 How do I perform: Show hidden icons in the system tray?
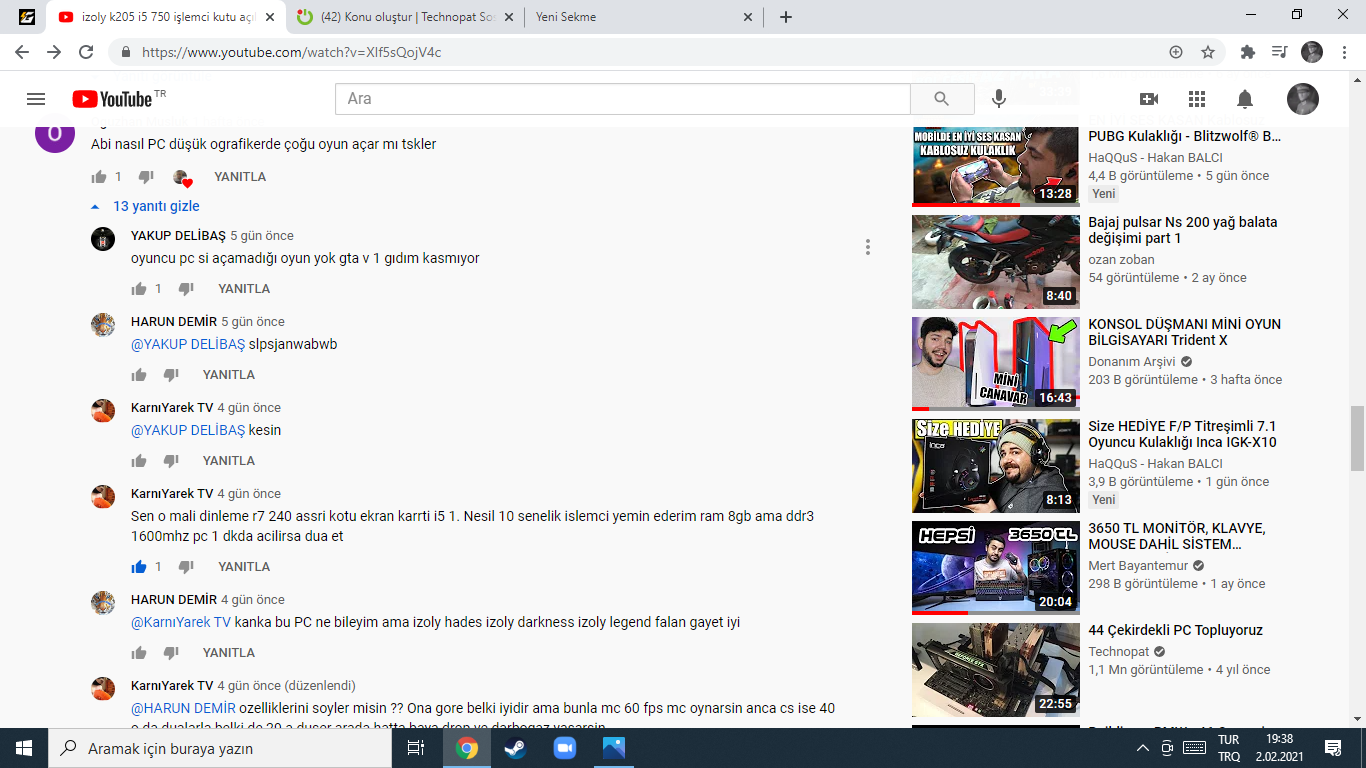click(x=1143, y=748)
